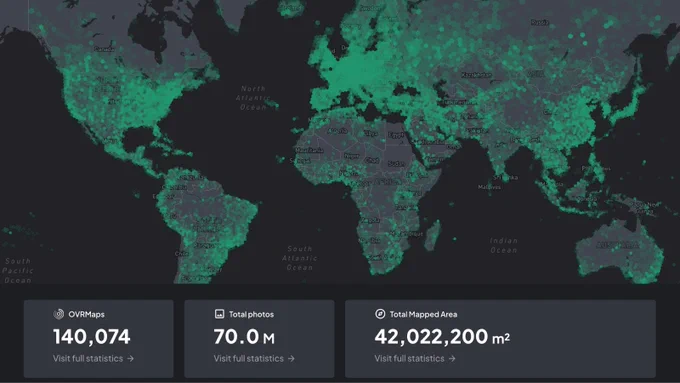The width and height of the screenshot is (680, 383).
Task: Click the South Pacific Ocean map label
Action: coord(18,271)
